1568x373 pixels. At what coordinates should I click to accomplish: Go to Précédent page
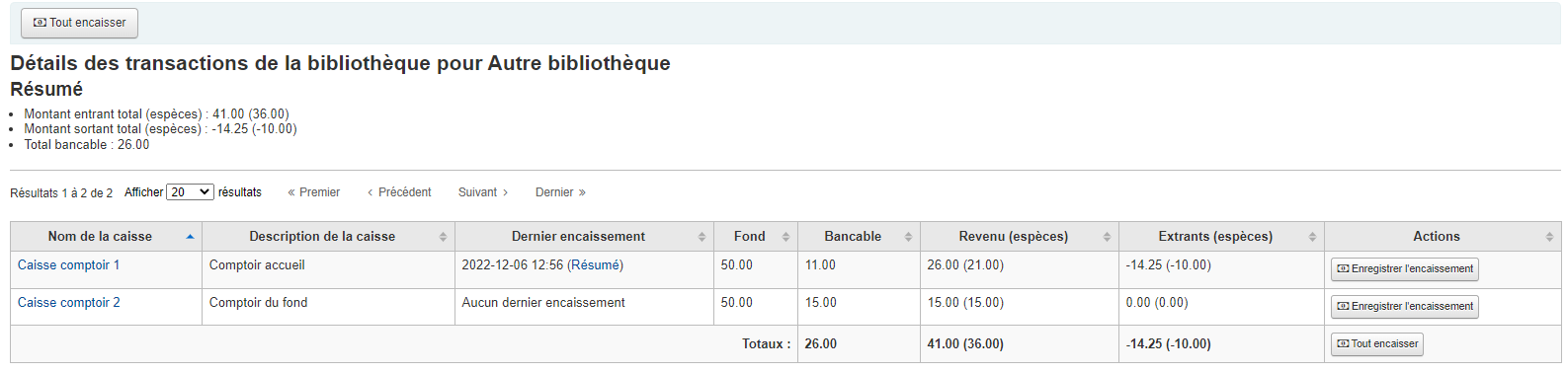pyautogui.click(x=399, y=192)
